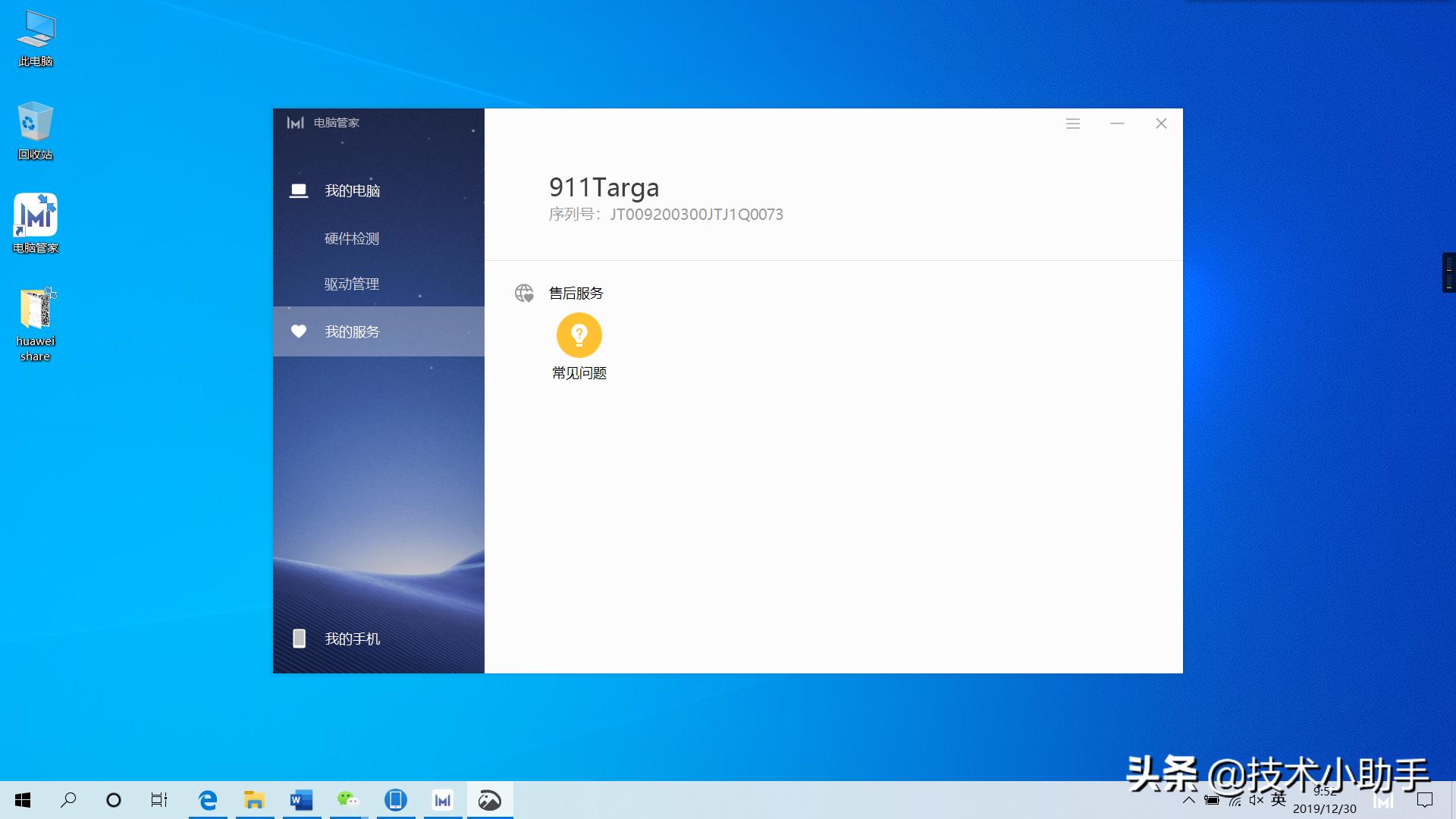Expand hidden system tray icons chevron
This screenshot has width=1456, height=819.
pyautogui.click(x=1188, y=800)
